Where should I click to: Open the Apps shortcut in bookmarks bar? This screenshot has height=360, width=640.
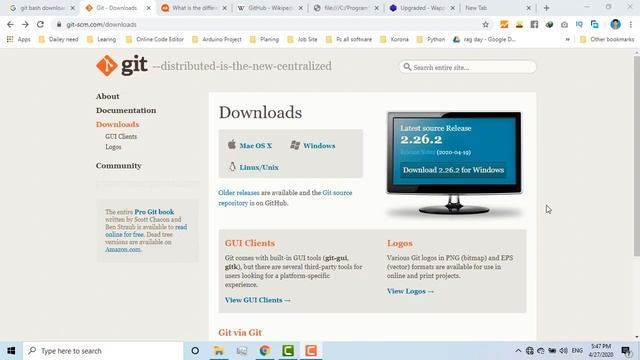pyautogui.click(x=19, y=39)
